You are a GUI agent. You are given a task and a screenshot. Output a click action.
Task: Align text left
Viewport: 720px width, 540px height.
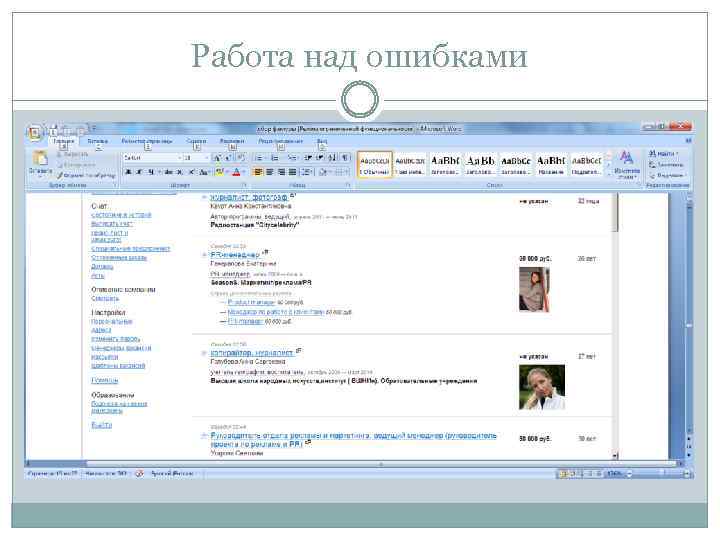pyautogui.click(x=259, y=172)
